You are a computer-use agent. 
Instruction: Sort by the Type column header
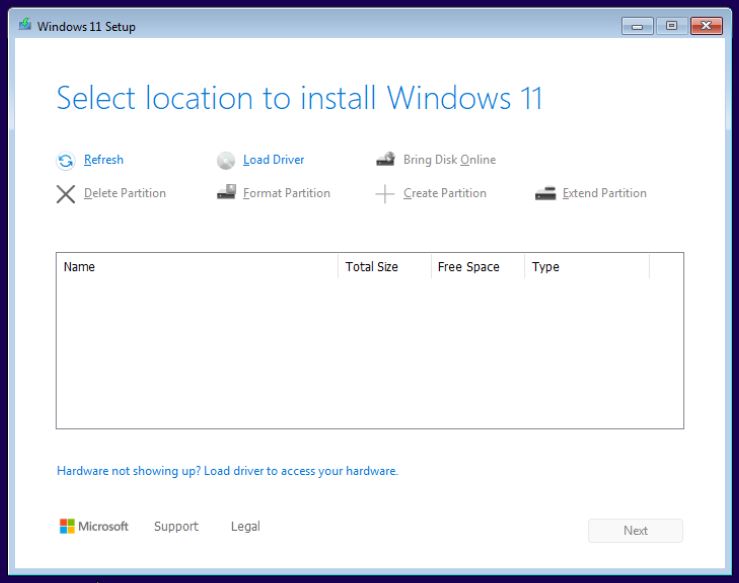pyautogui.click(x=587, y=267)
